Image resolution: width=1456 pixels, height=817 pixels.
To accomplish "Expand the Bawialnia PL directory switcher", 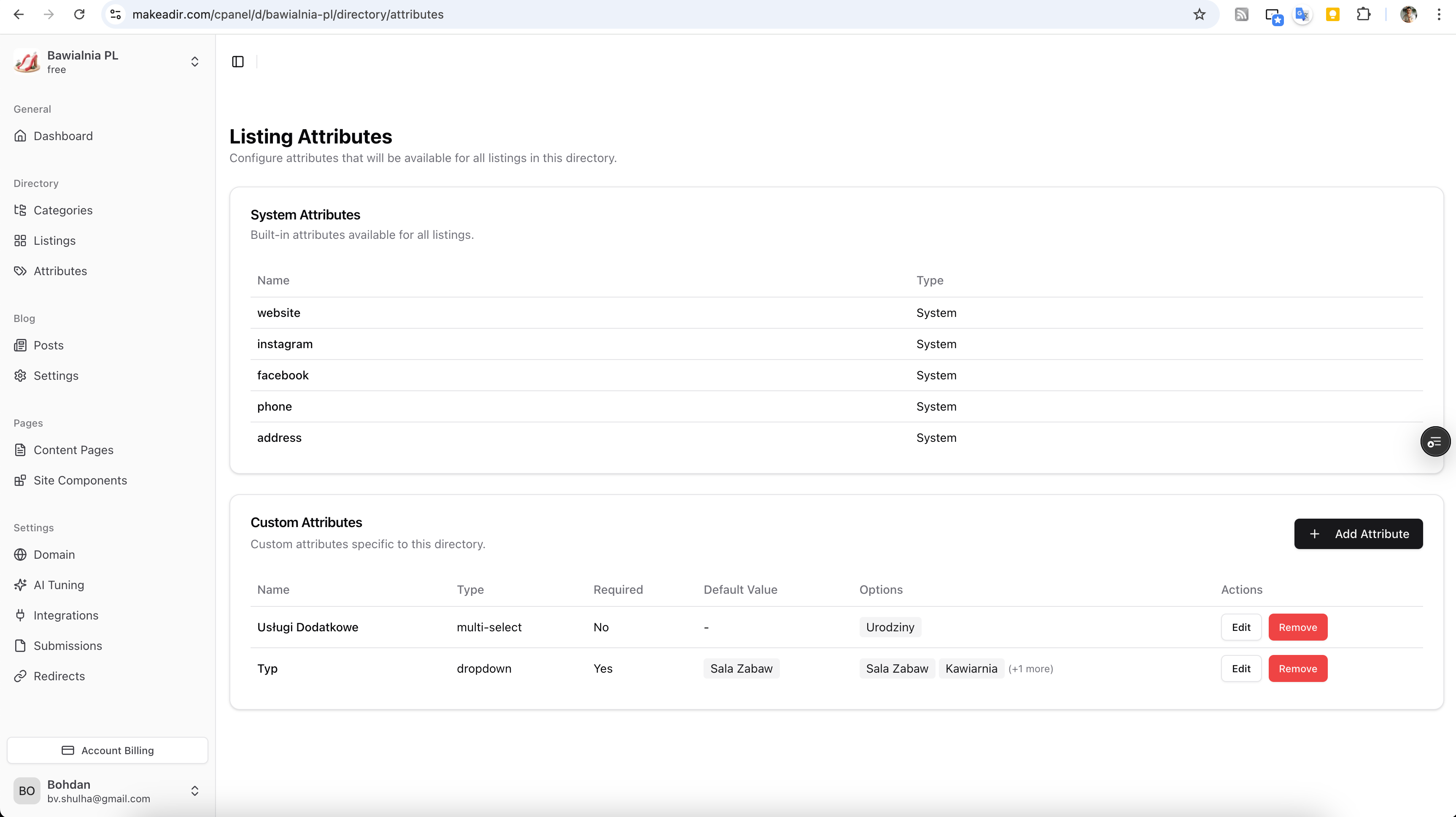I will coord(194,62).
